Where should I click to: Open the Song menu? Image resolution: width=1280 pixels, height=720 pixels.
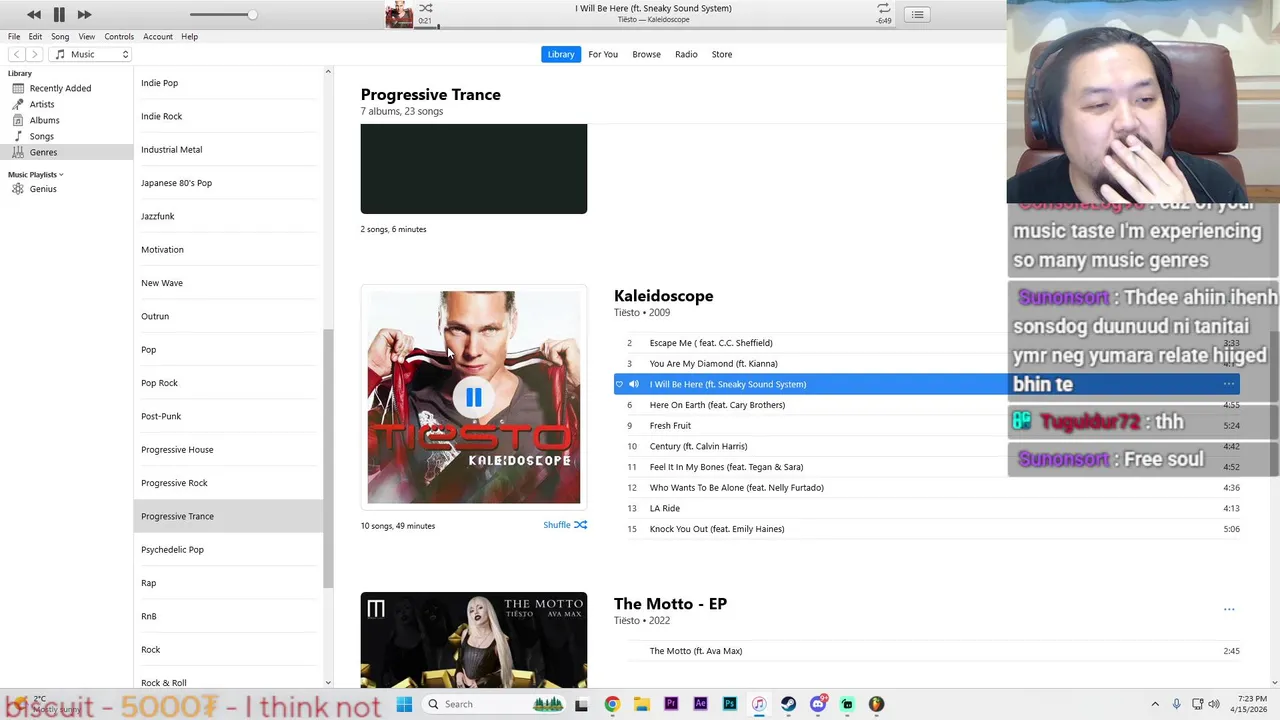[x=60, y=36]
